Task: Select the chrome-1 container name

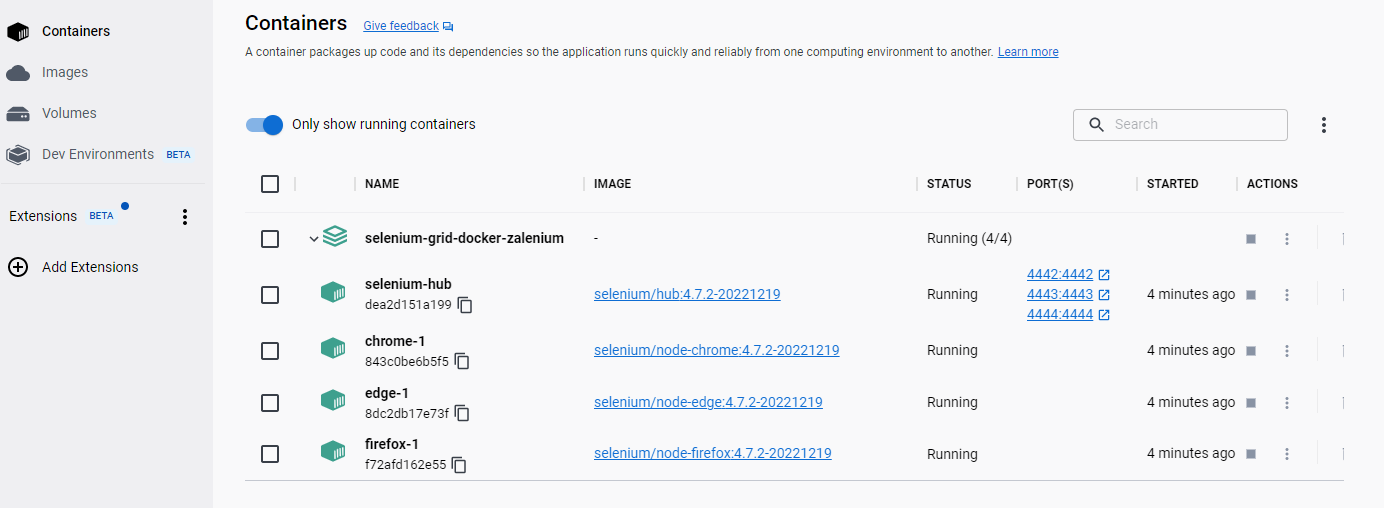Action: point(395,341)
